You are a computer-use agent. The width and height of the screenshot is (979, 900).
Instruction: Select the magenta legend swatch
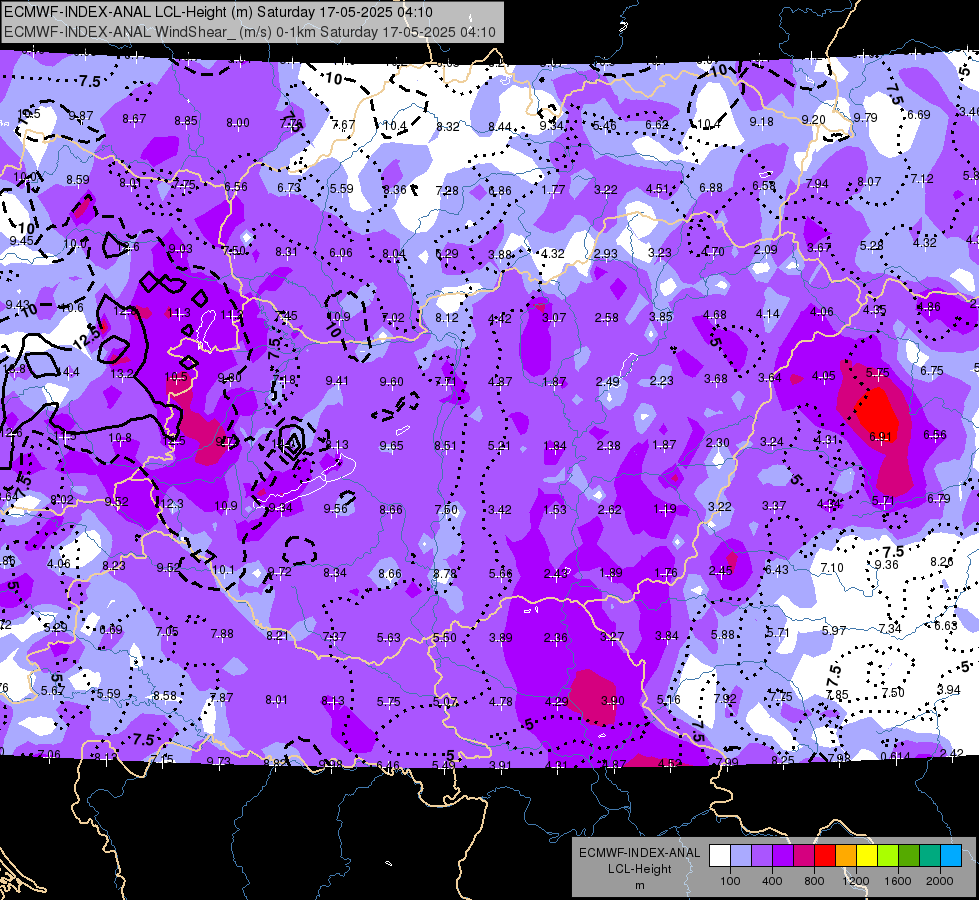click(x=804, y=856)
